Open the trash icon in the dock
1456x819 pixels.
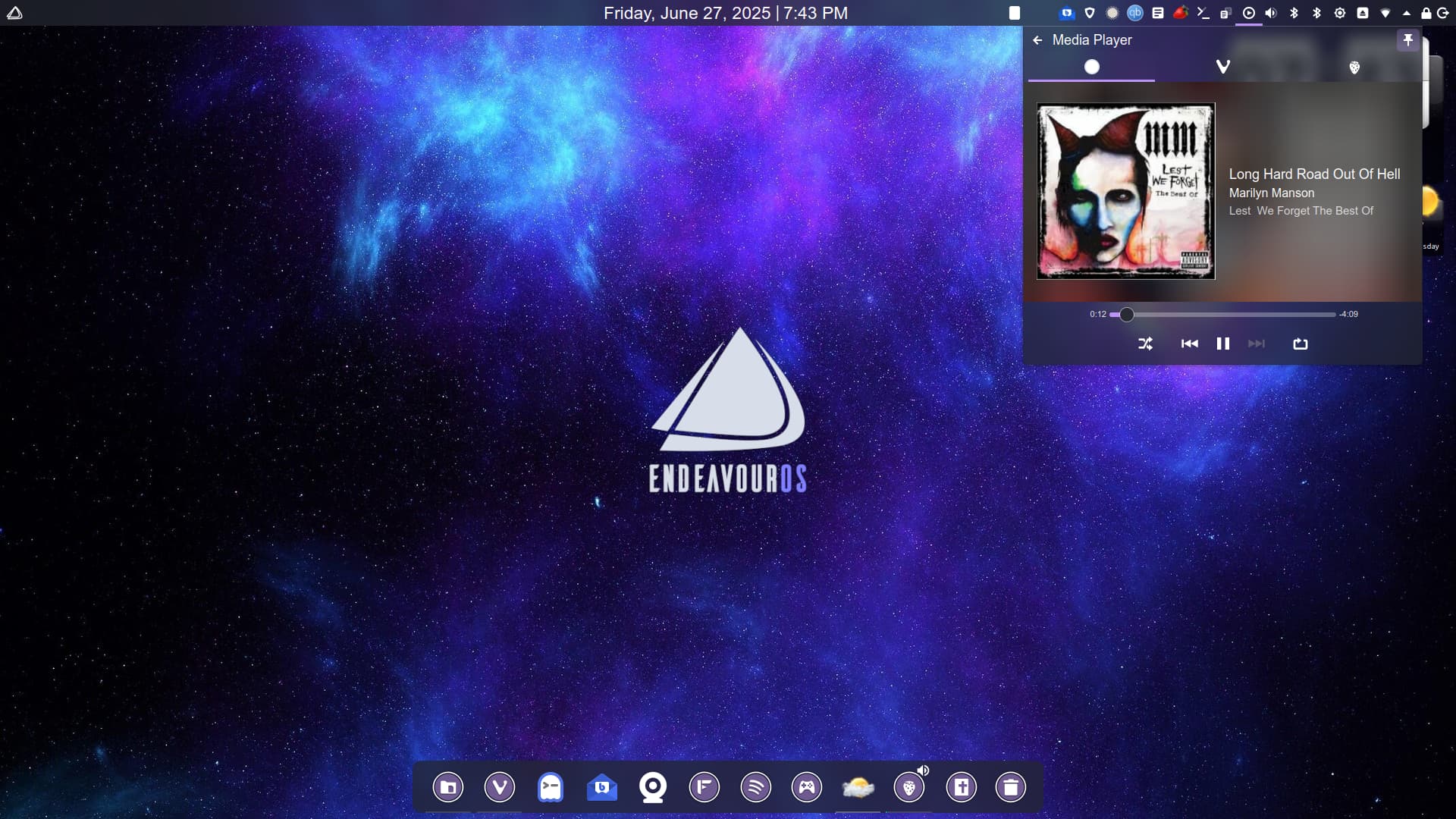pyautogui.click(x=1010, y=787)
